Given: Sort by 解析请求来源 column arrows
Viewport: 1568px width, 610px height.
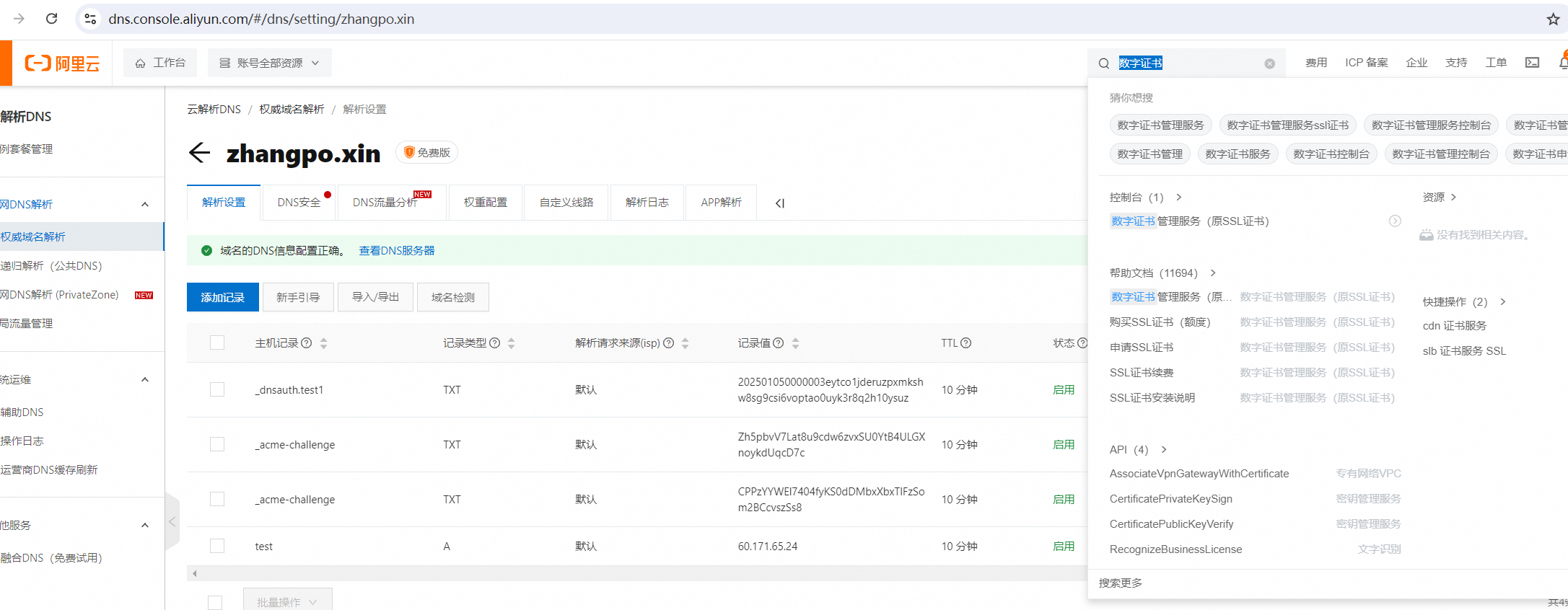Looking at the screenshot, I should coord(685,343).
